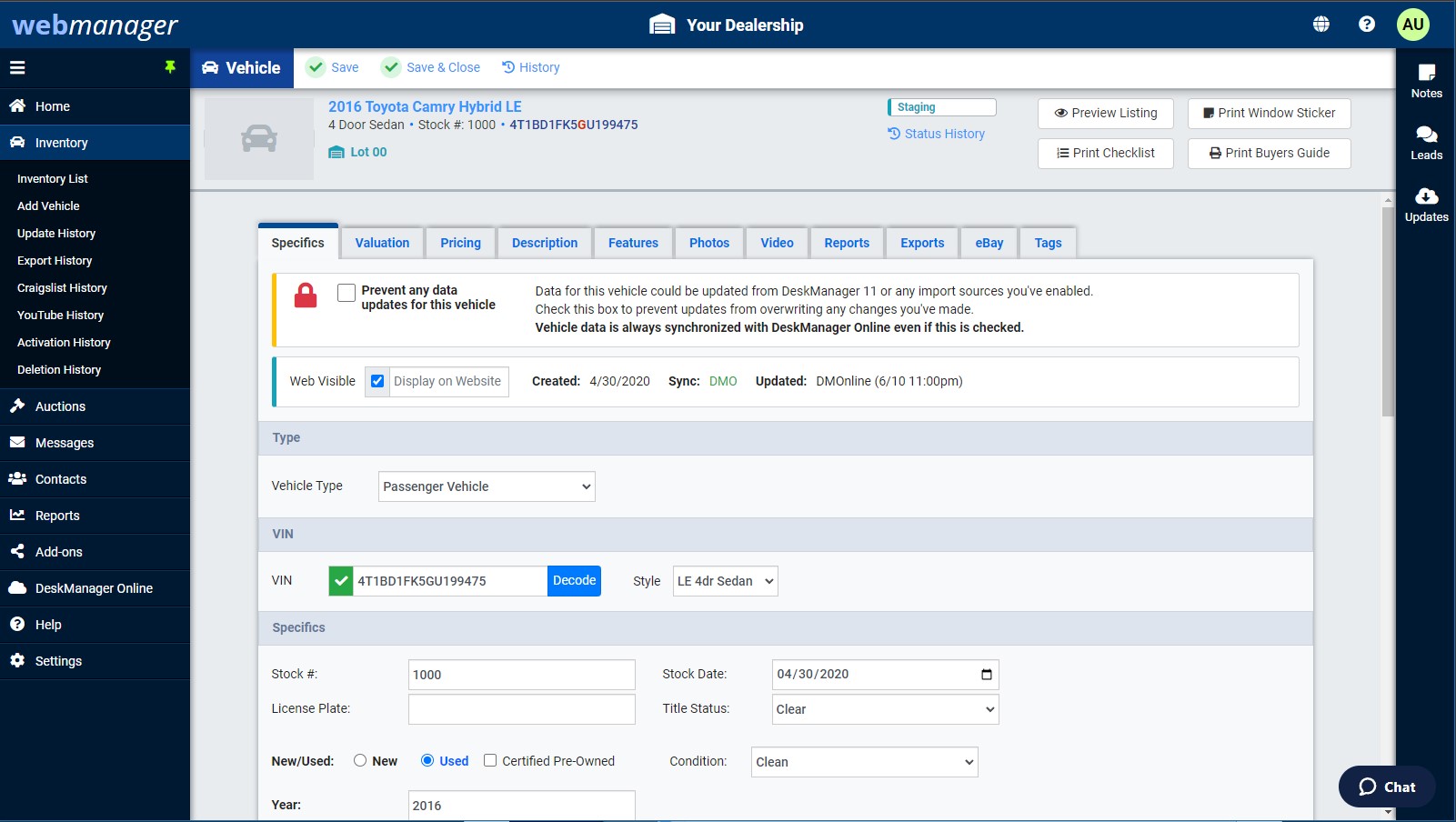
Task: Check Prevent any data updates checkbox
Action: pyautogui.click(x=346, y=293)
